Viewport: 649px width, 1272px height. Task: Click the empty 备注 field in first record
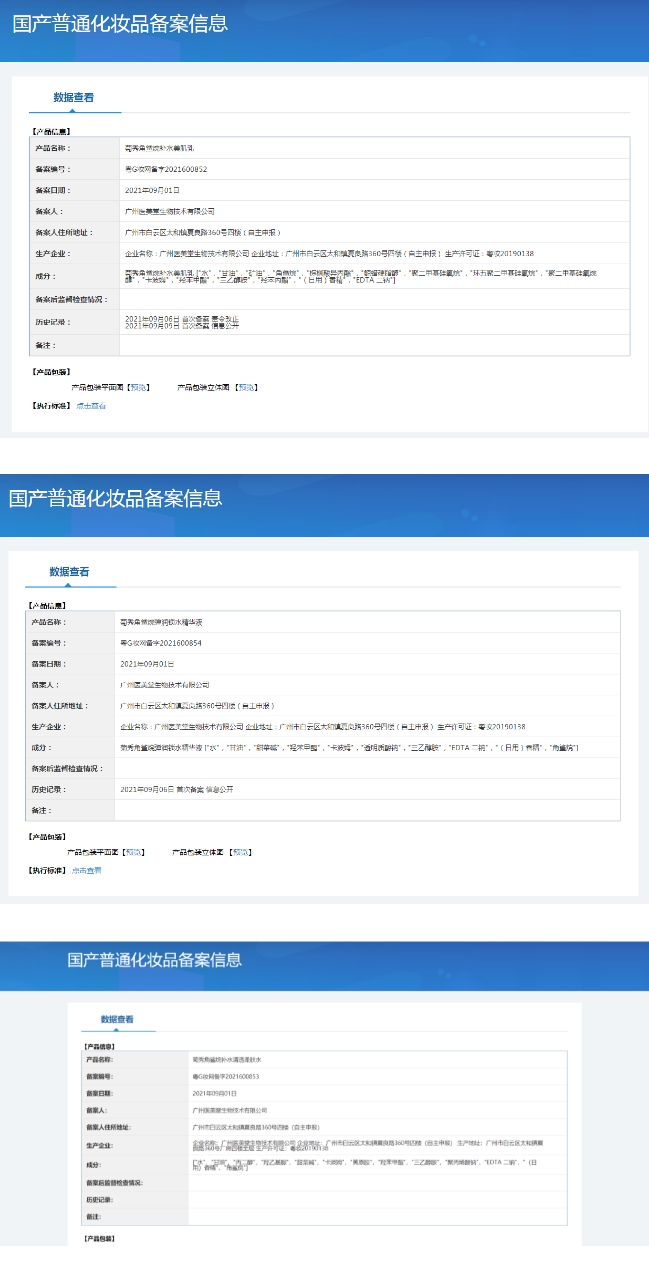(x=374, y=345)
